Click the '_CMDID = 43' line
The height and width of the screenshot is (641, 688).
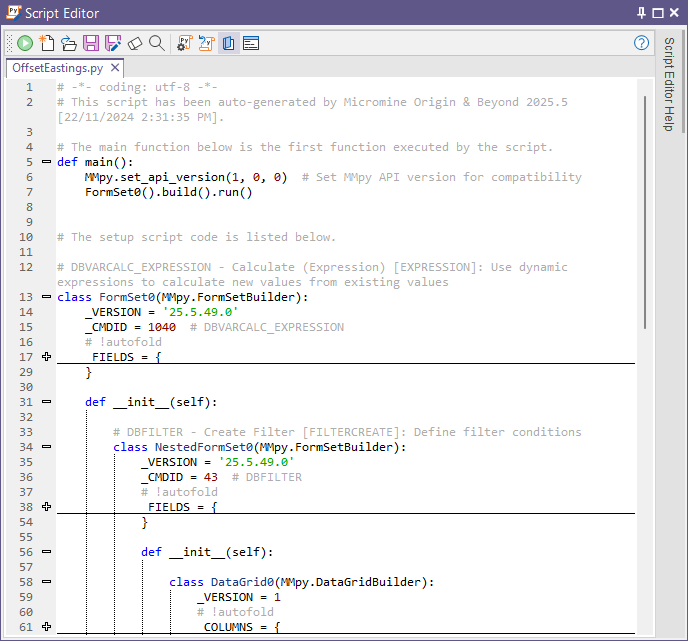[179, 477]
